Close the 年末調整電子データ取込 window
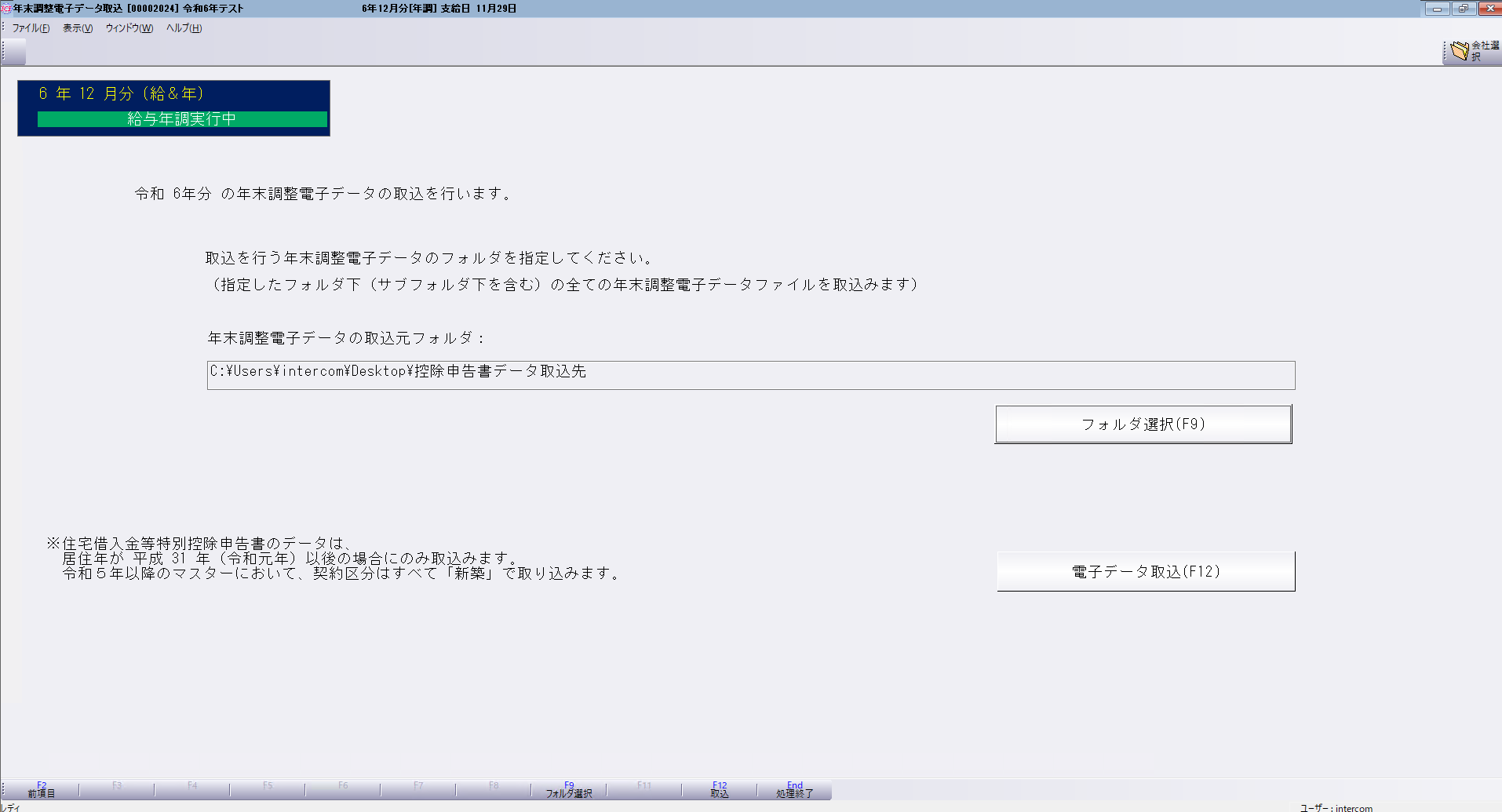The image size is (1502, 812). click(1489, 9)
